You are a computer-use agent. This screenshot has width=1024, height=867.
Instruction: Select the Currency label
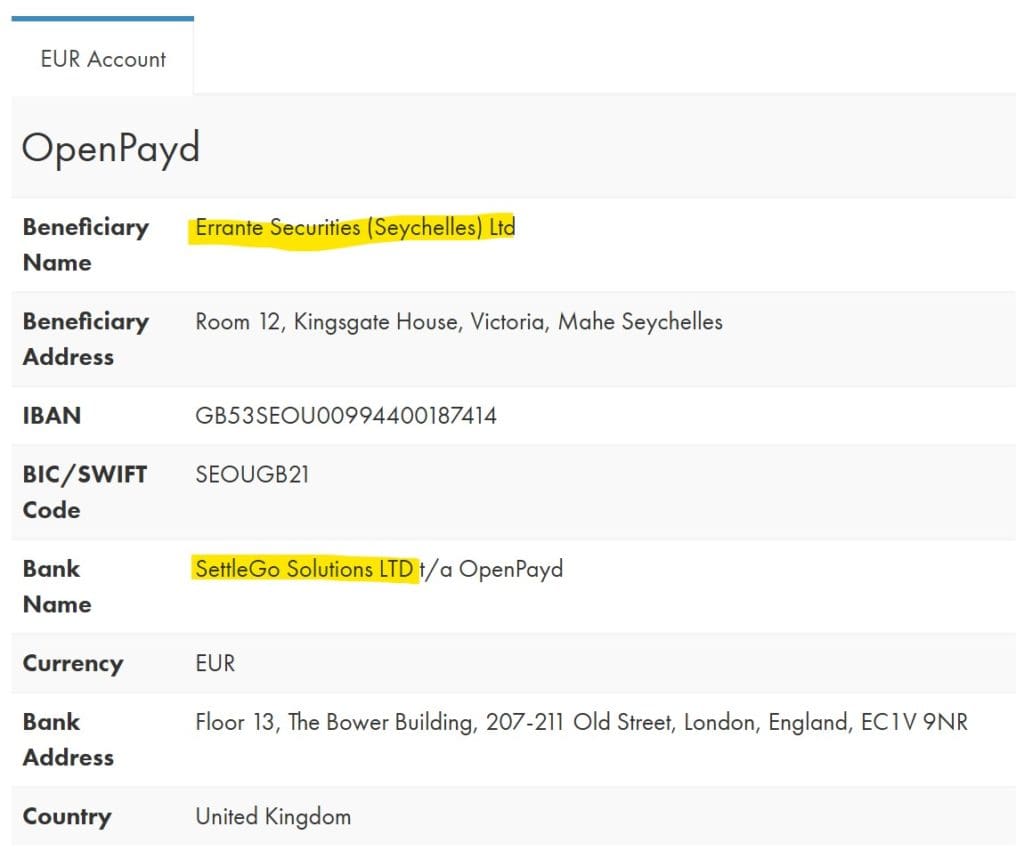click(x=73, y=664)
